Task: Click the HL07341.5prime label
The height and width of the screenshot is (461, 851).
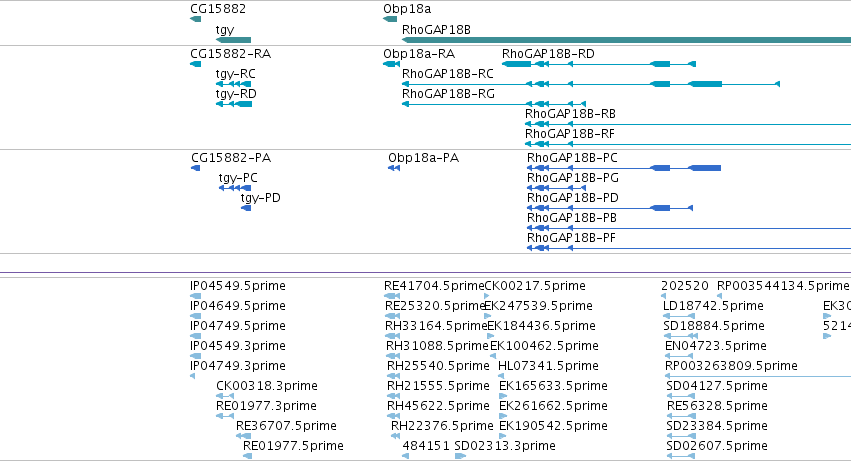Action: tap(548, 367)
